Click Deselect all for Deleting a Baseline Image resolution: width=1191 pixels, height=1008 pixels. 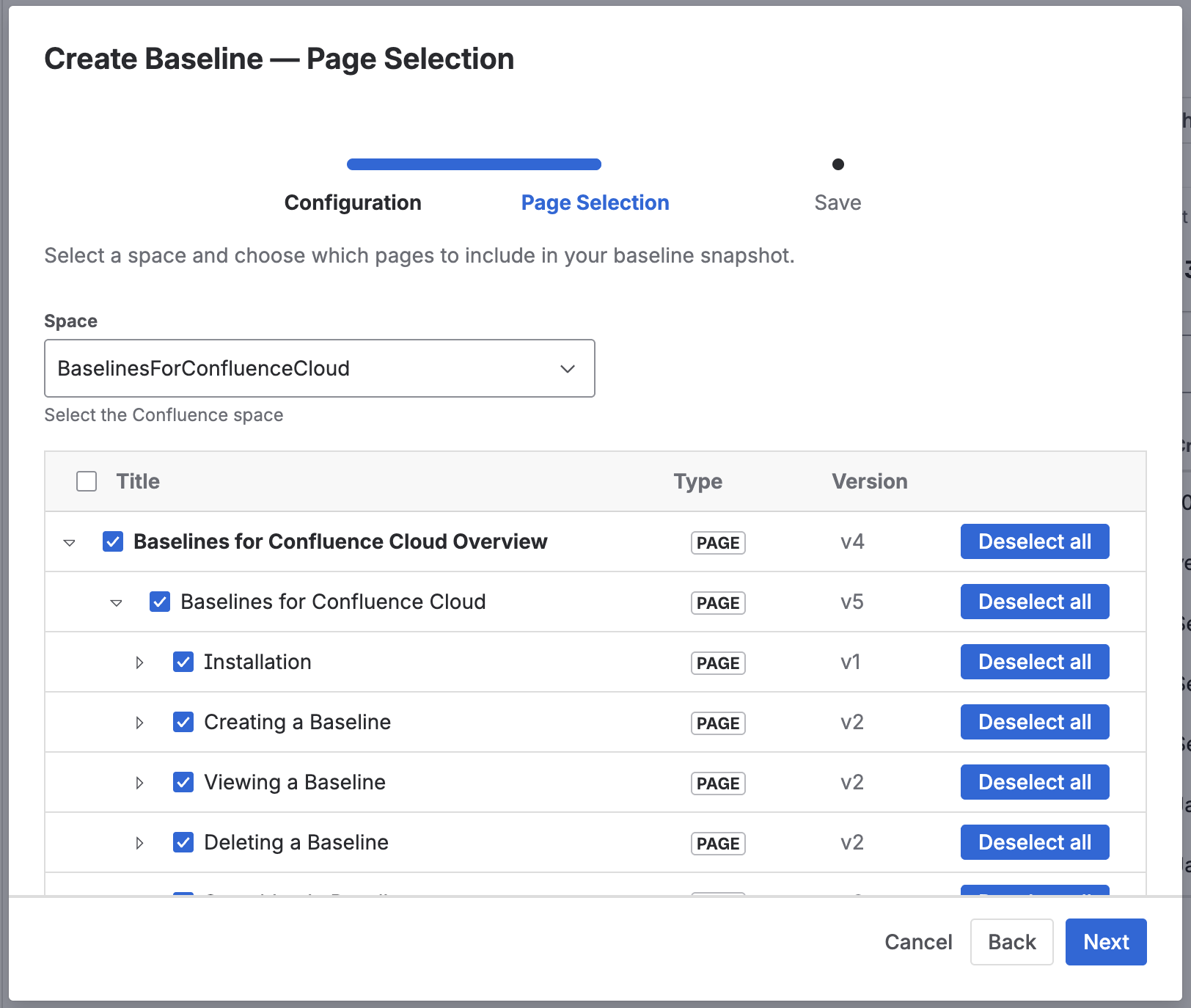tap(1035, 842)
